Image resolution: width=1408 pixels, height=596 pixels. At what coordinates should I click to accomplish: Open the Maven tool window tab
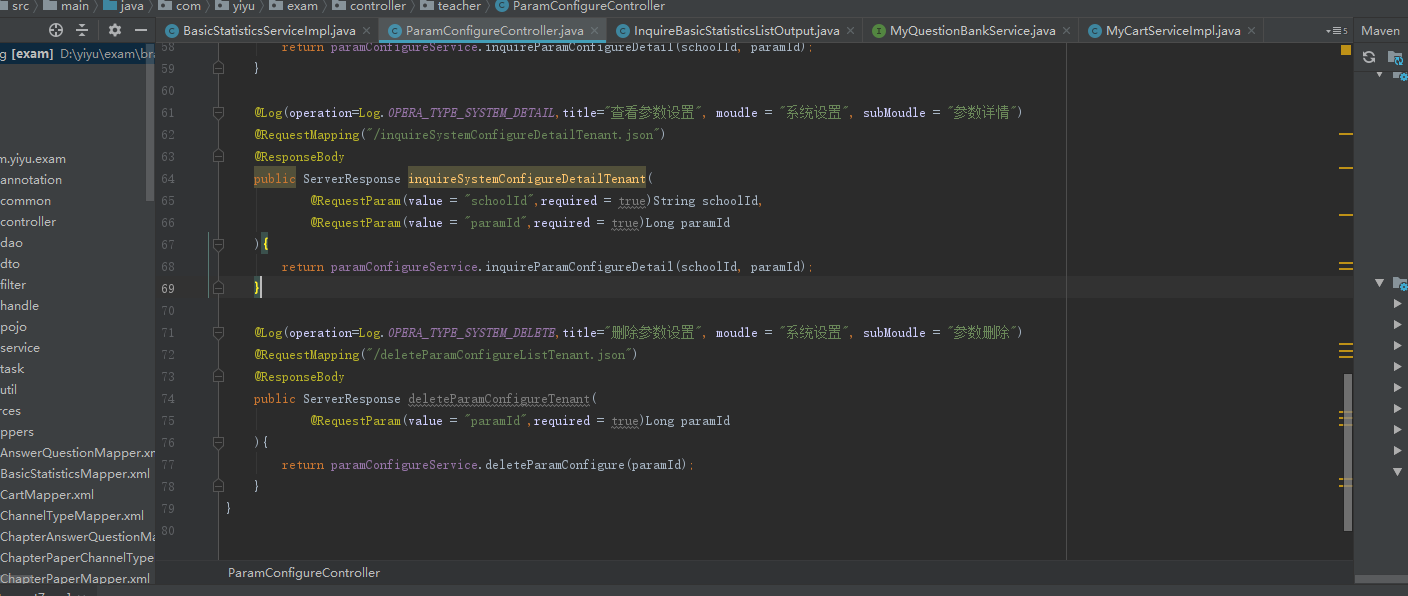[x=1380, y=31]
